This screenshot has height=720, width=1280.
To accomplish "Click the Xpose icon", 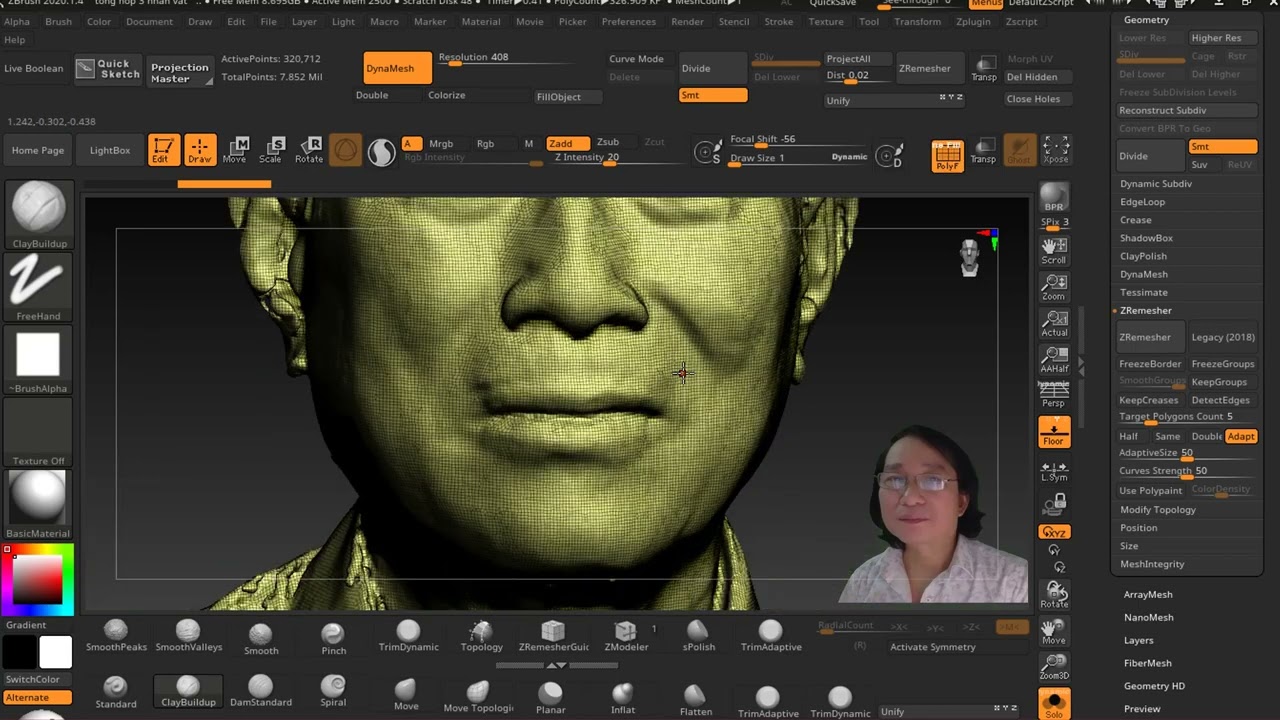I will (x=1056, y=150).
